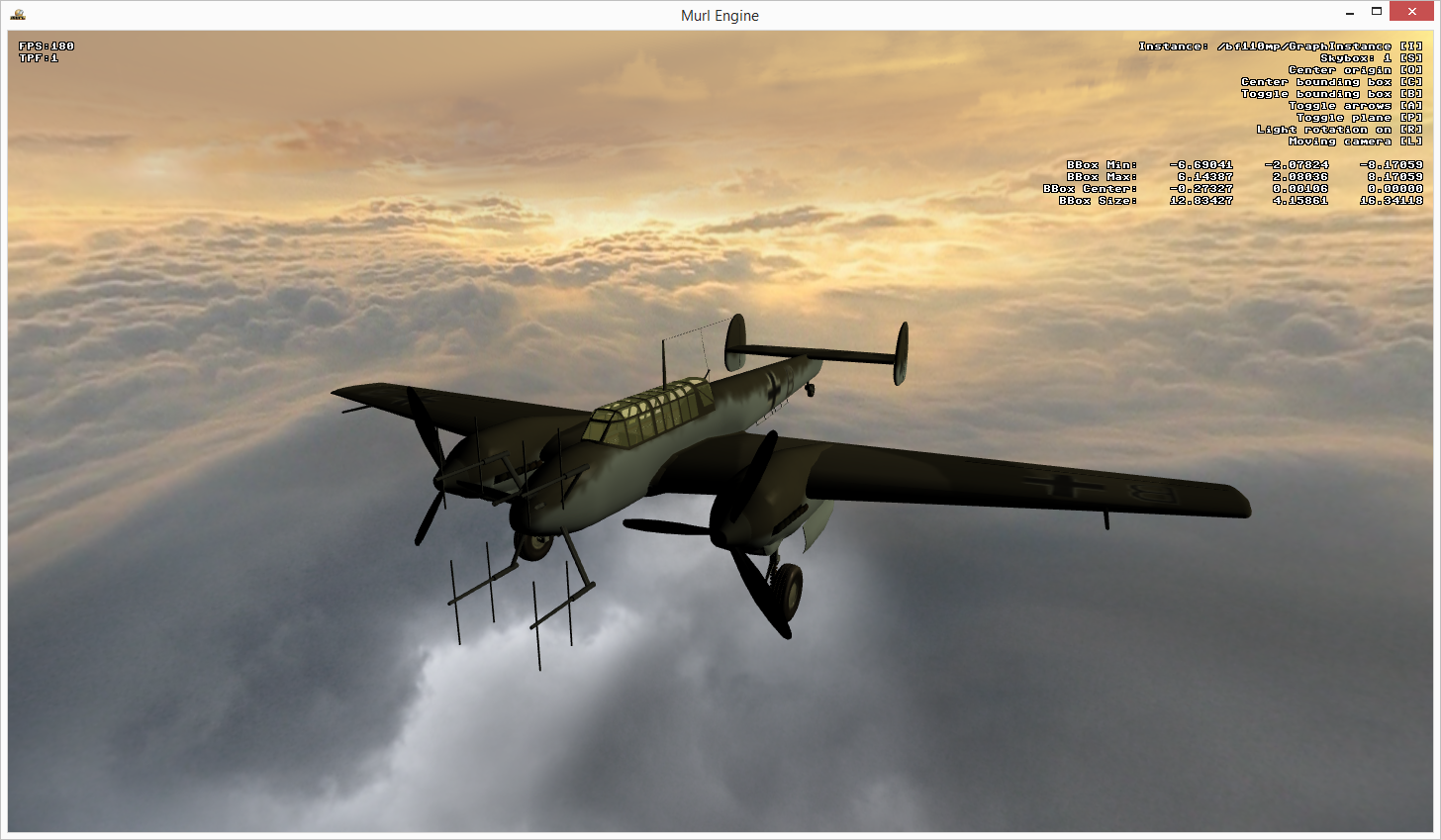Click the "BBox Max:" label

tap(1102, 177)
